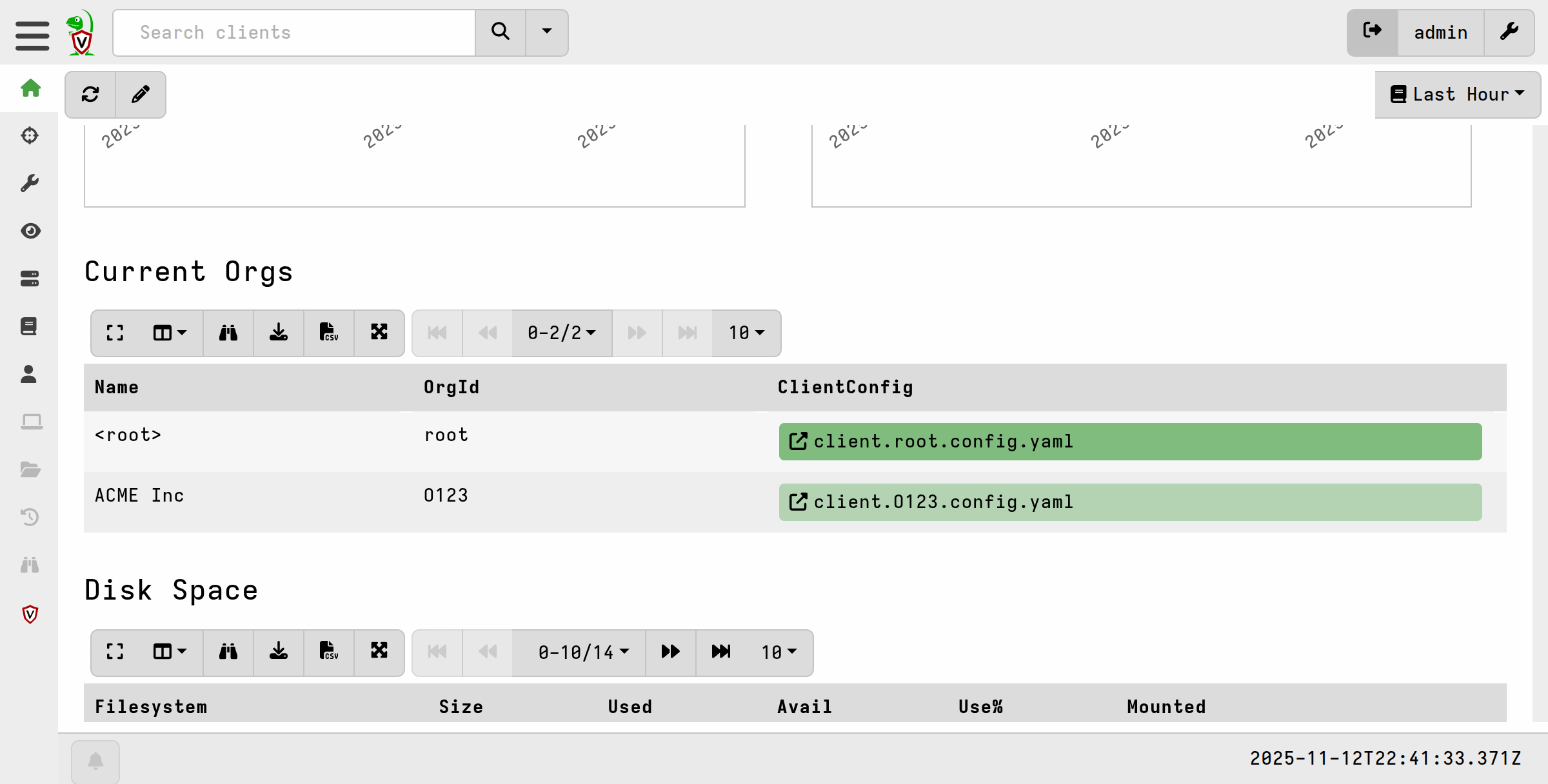Open client.root.config.yaml link
This screenshot has height=784, width=1548.
pos(942,441)
